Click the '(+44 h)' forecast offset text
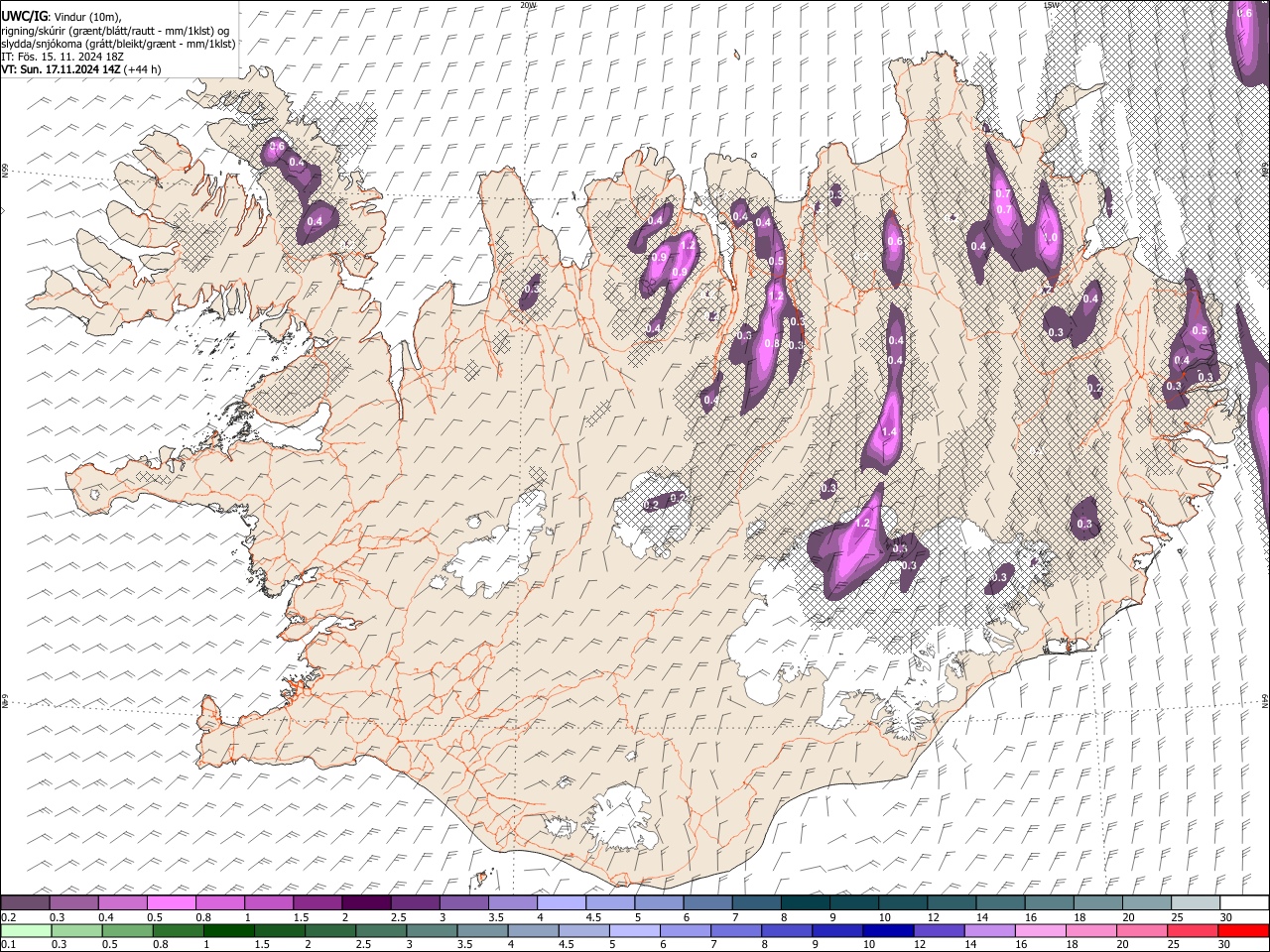The image size is (1270, 952). click(x=143, y=69)
